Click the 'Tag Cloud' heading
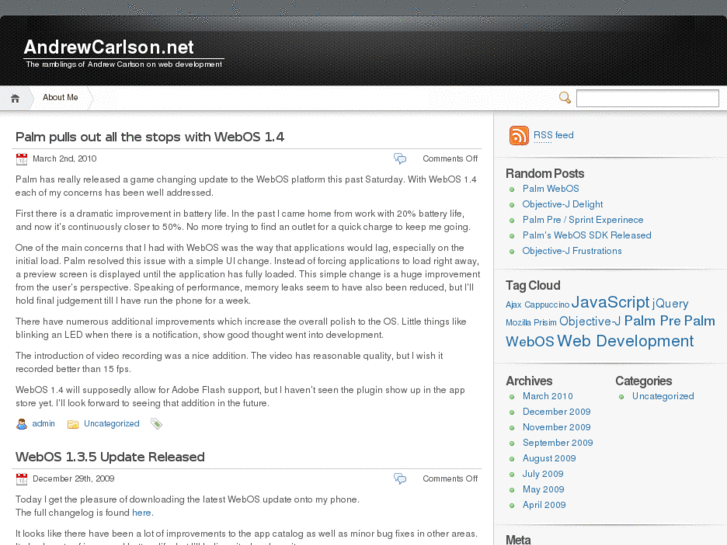 point(533,285)
